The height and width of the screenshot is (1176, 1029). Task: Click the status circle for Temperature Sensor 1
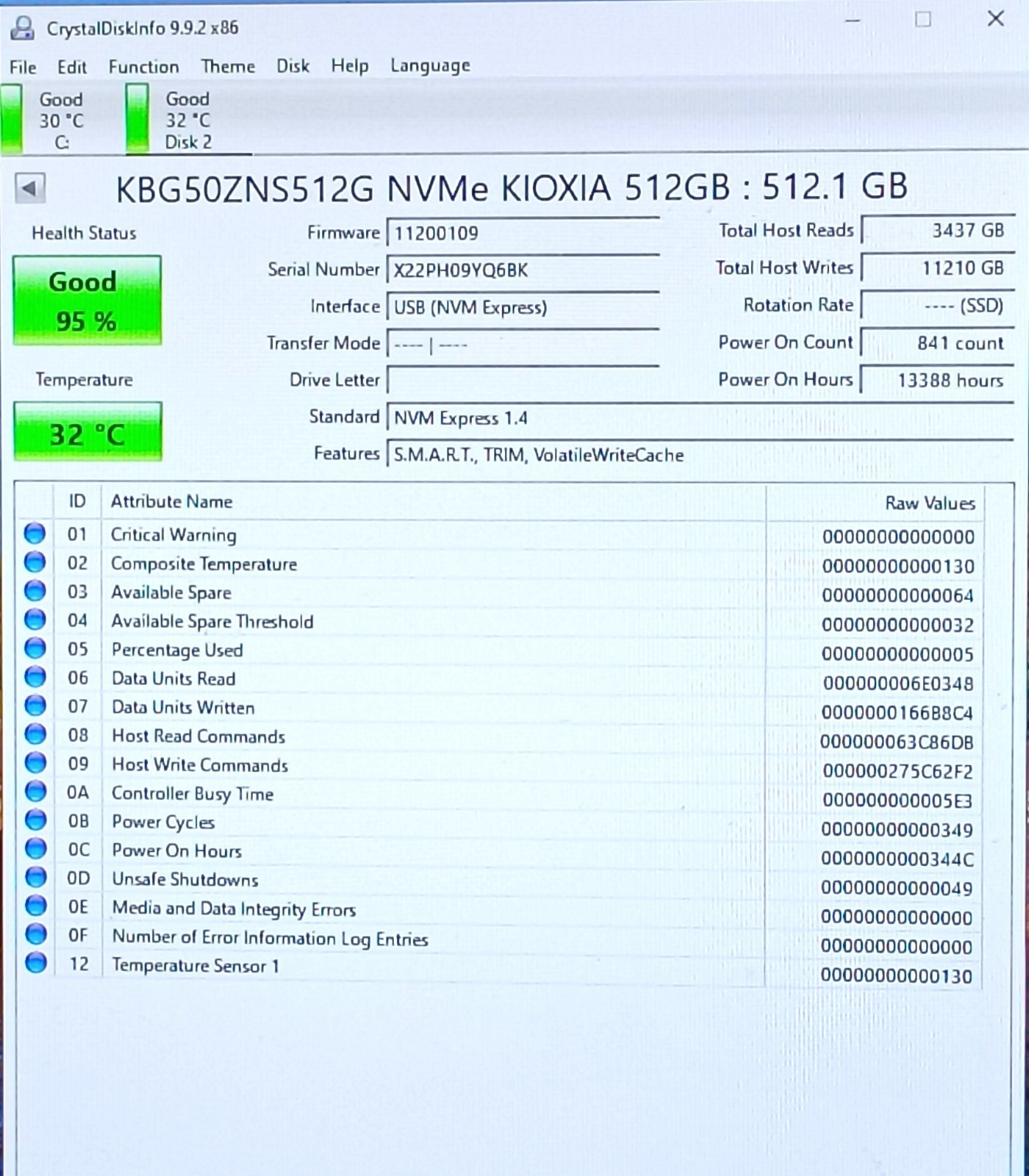pos(35,963)
